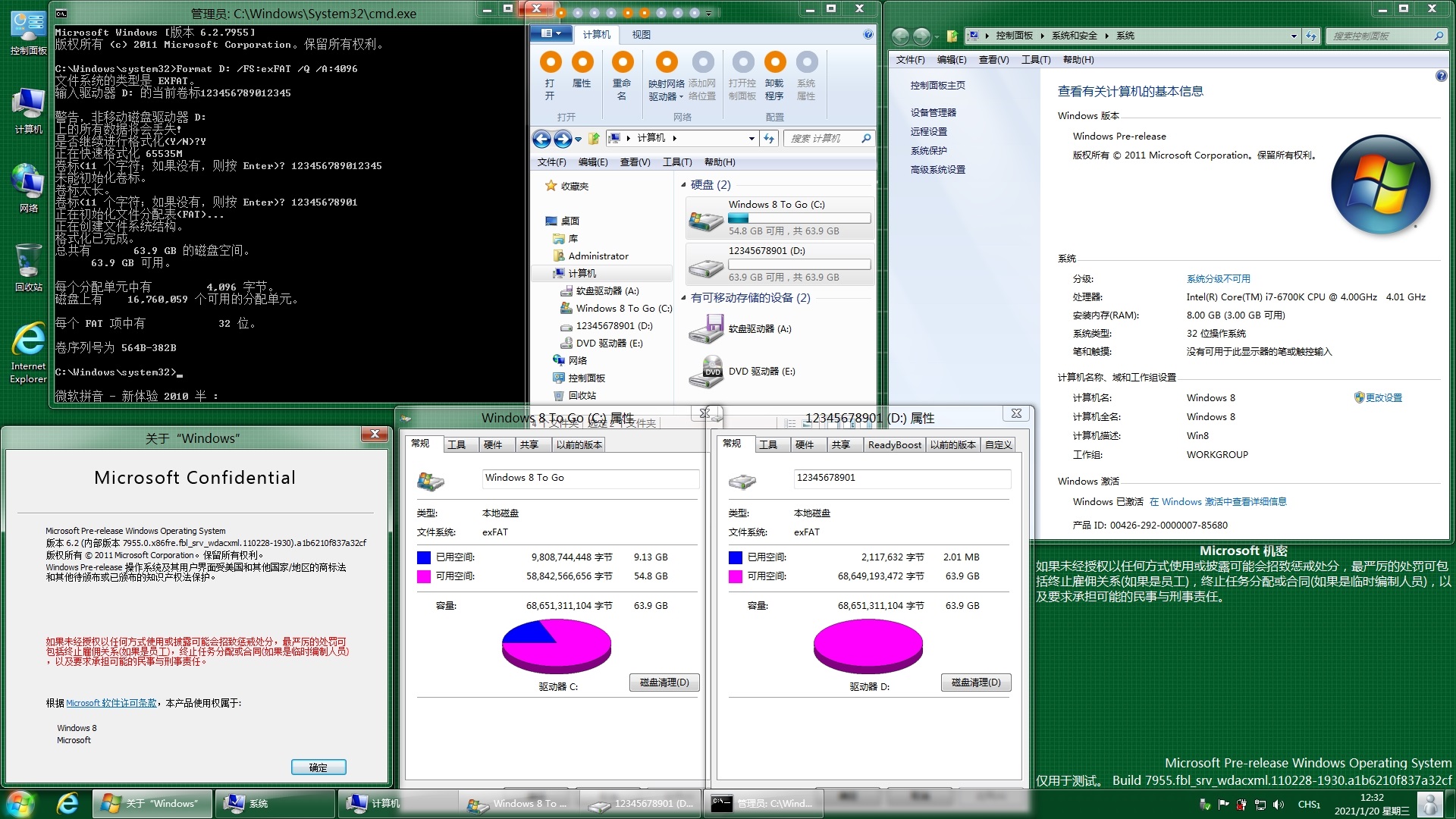Select the DVD 驱动器 (E:) icon in content pane
This screenshot has width=1456, height=819.
706,372
